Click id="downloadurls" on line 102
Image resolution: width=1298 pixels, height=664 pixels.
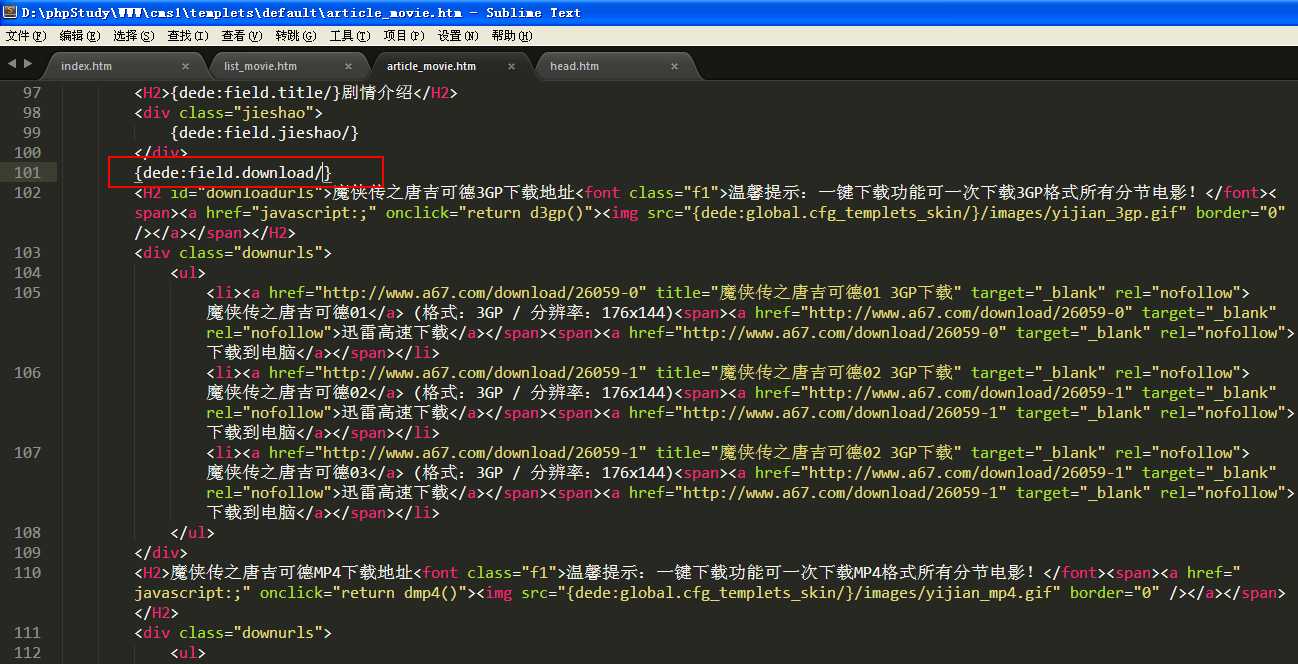[x=247, y=193]
